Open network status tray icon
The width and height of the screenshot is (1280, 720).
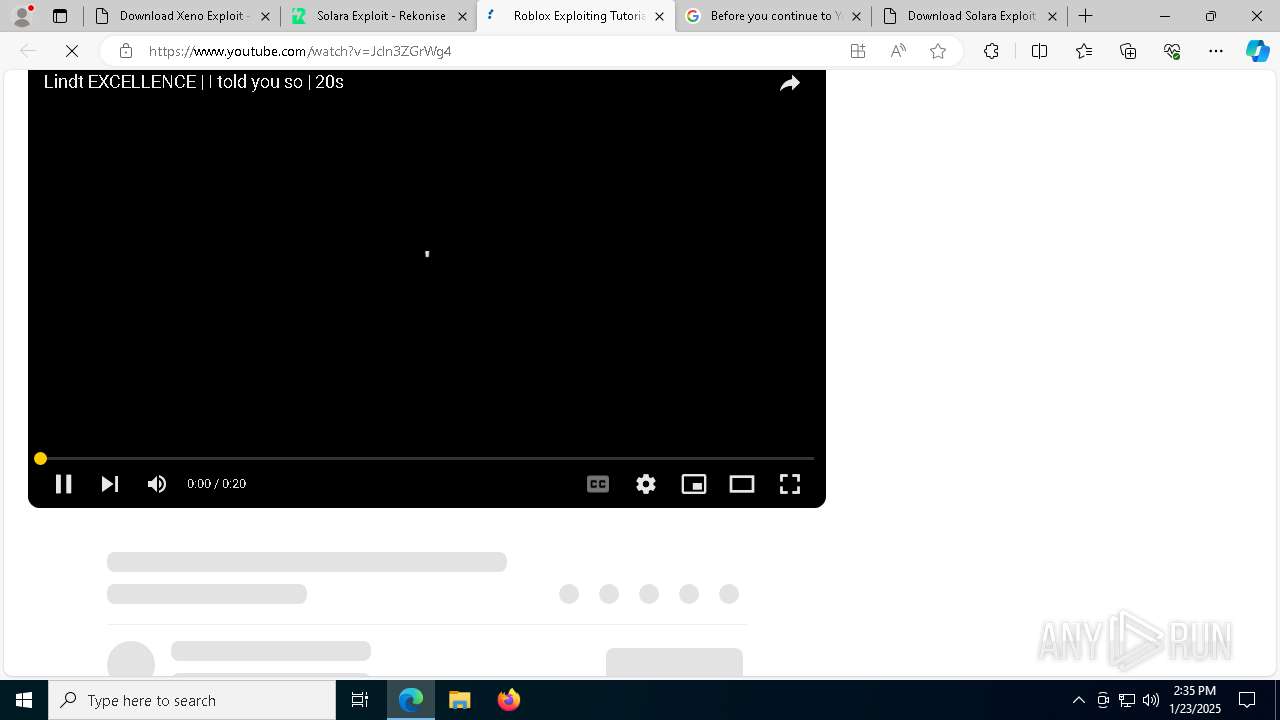1127,700
